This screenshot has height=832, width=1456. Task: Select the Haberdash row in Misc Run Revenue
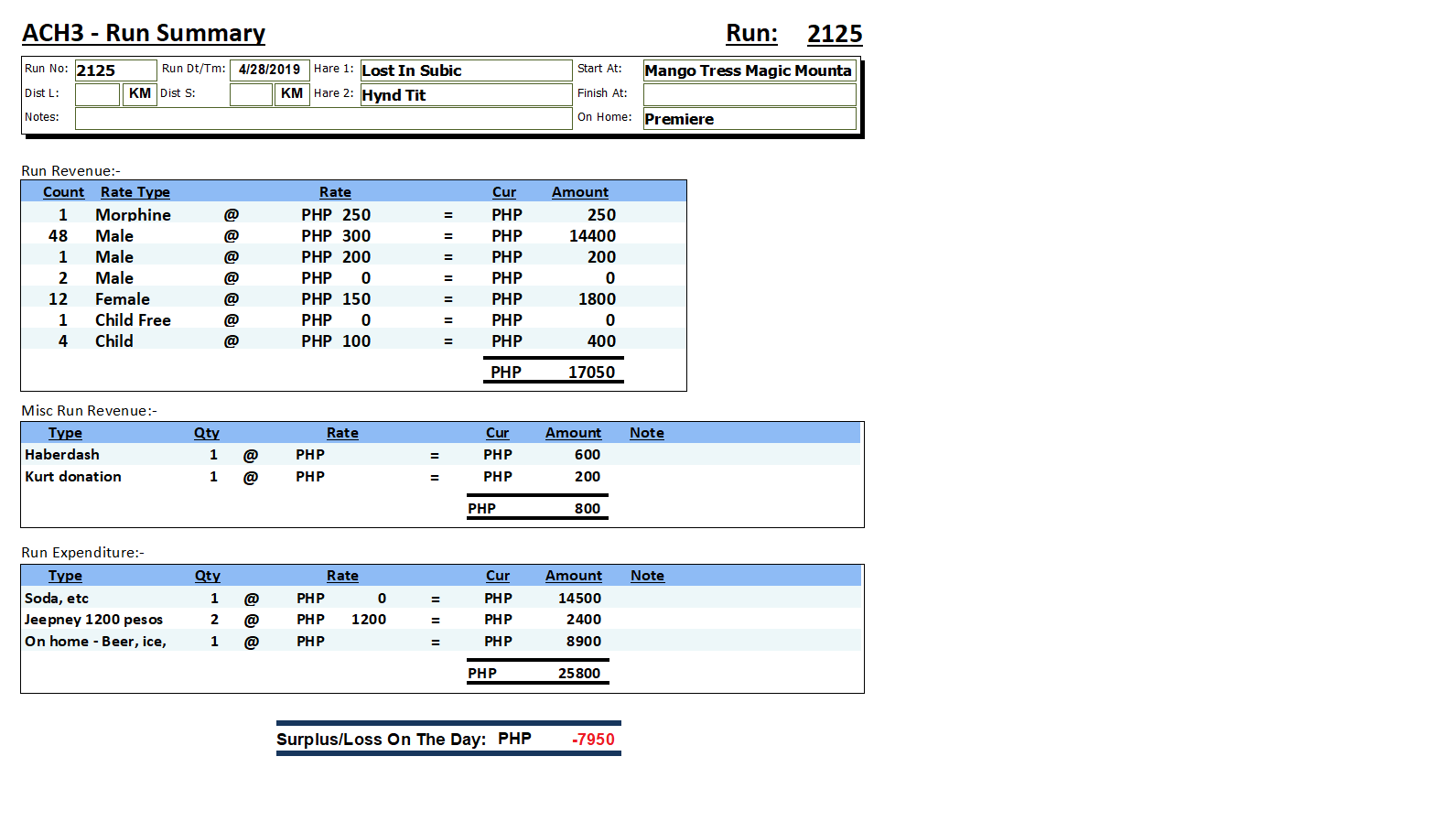(62, 455)
